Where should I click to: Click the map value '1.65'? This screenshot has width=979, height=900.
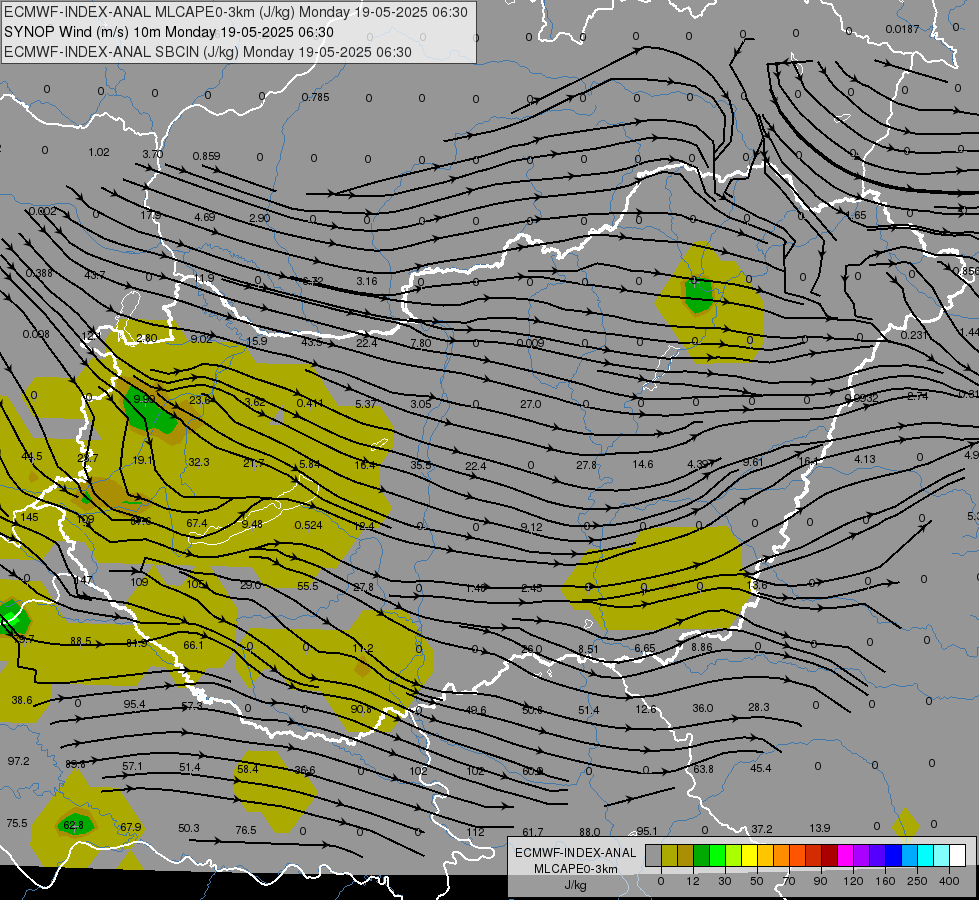856,215
